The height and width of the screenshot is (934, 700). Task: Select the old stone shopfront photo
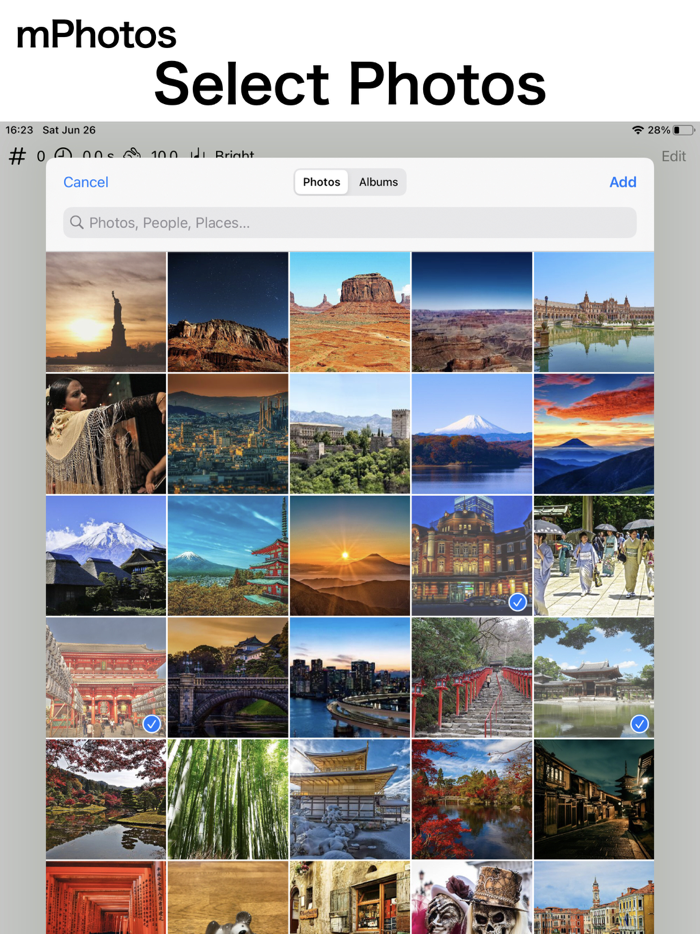click(350, 897)
